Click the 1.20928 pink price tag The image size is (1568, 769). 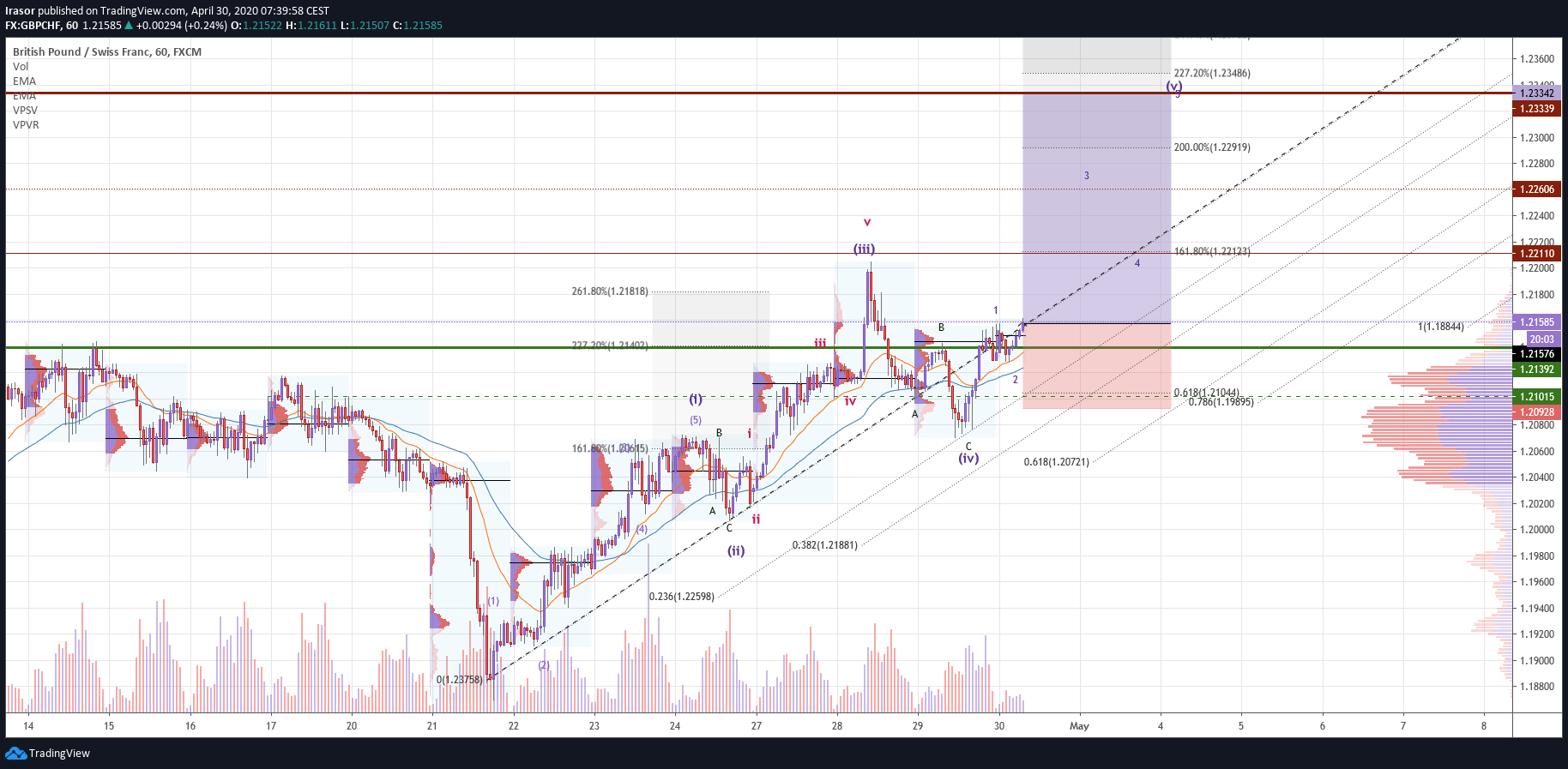(x=1536, y=412)
